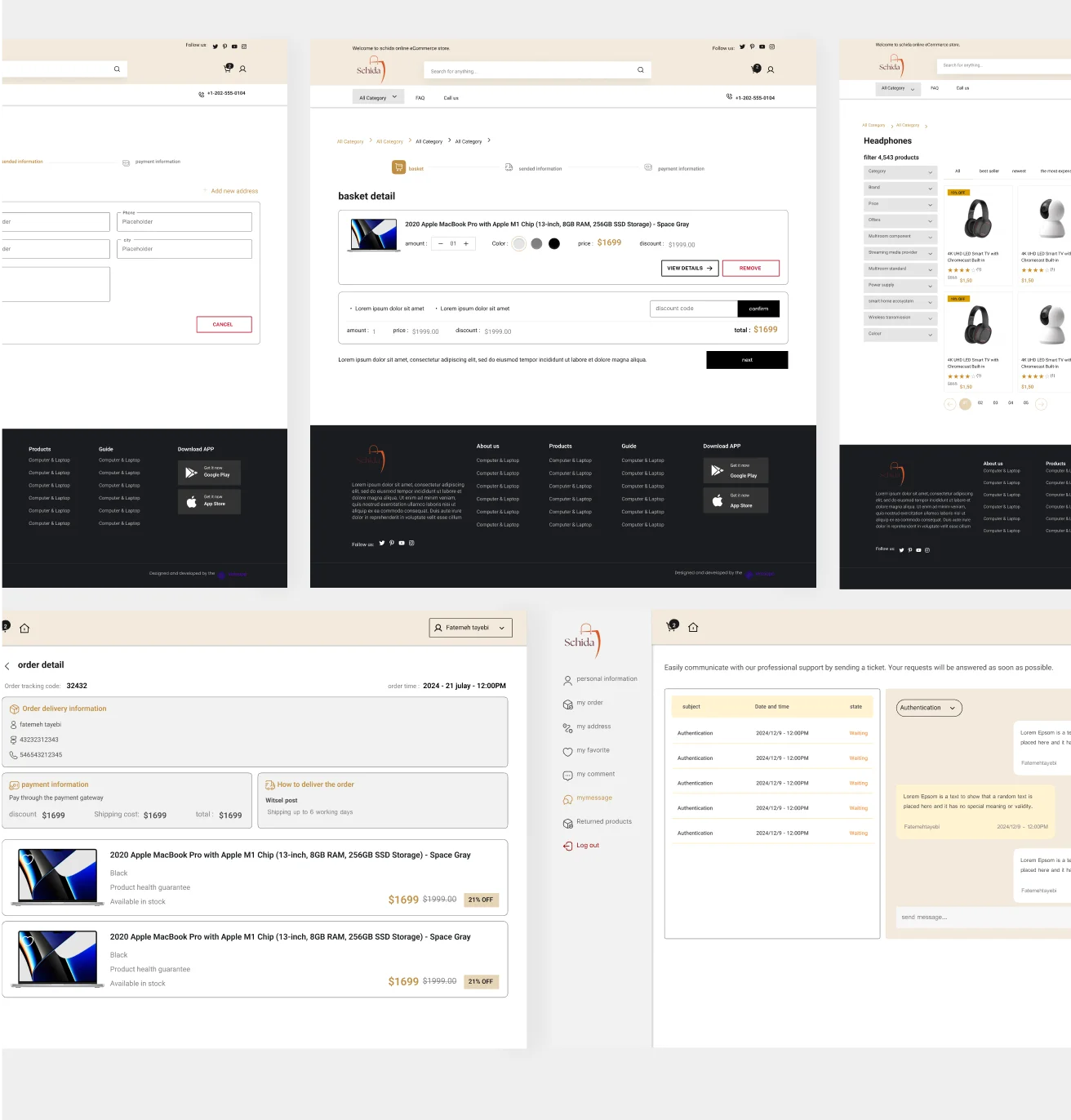Click the send message input field
Image resolution: width=1071 pixels, height=1120 pixels.
[x=984, y=918]
